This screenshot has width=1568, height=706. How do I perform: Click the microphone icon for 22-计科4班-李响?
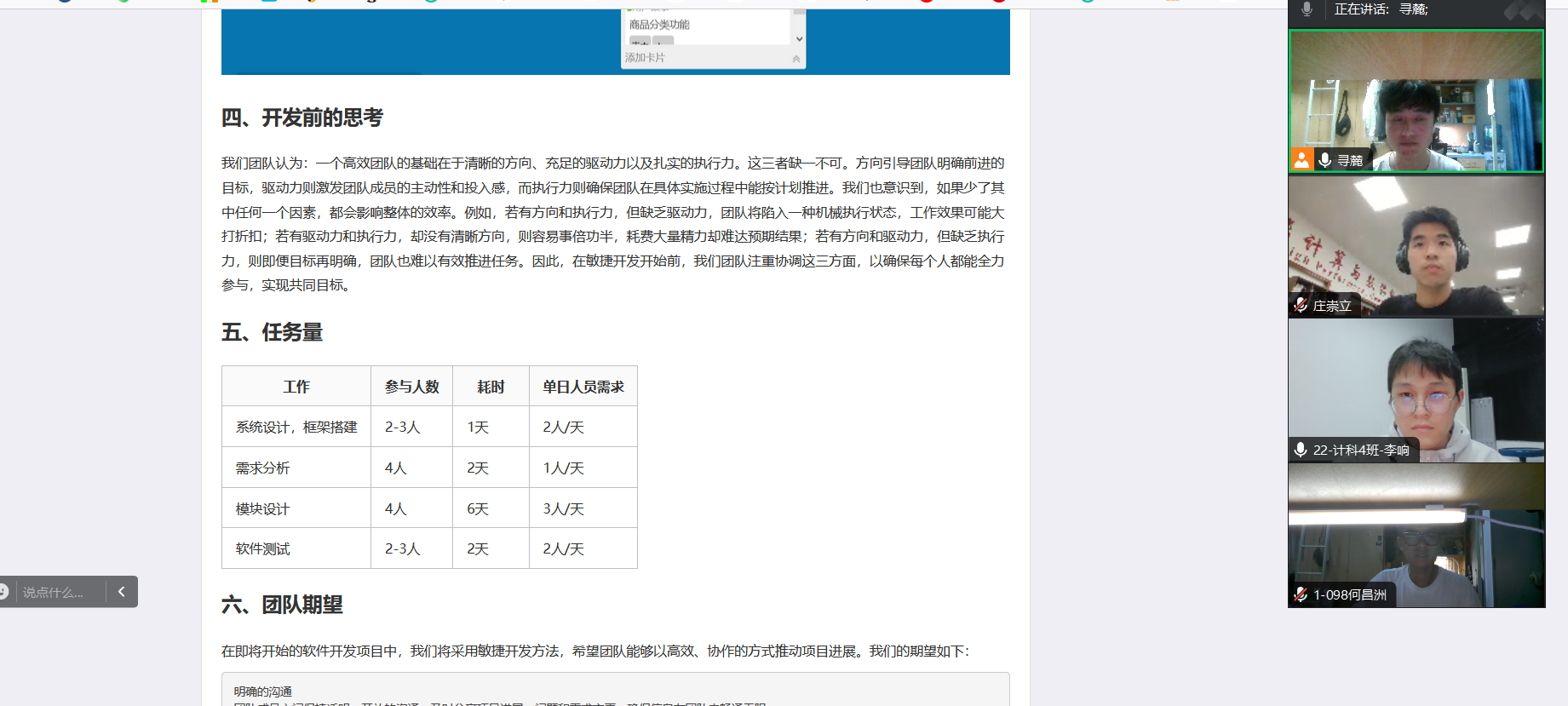[x=1301, y=450]
